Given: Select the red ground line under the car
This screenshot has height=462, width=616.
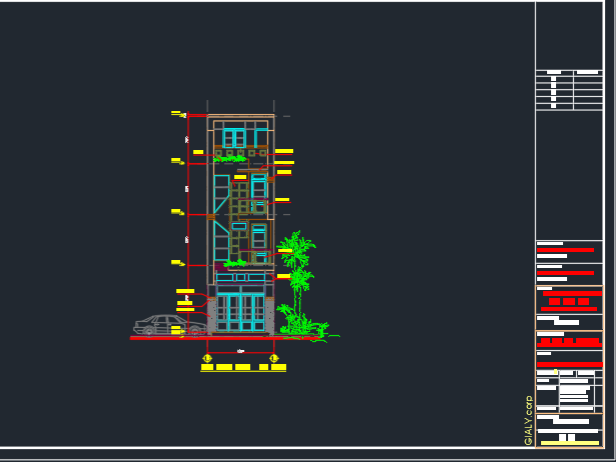Looking at the screenshot, I should [x=160, y=338].
